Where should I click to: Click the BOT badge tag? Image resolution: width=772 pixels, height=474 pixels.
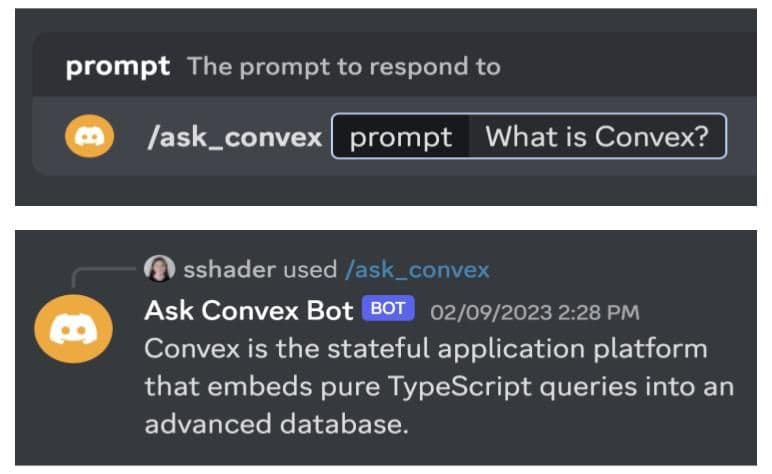(387, 309)
